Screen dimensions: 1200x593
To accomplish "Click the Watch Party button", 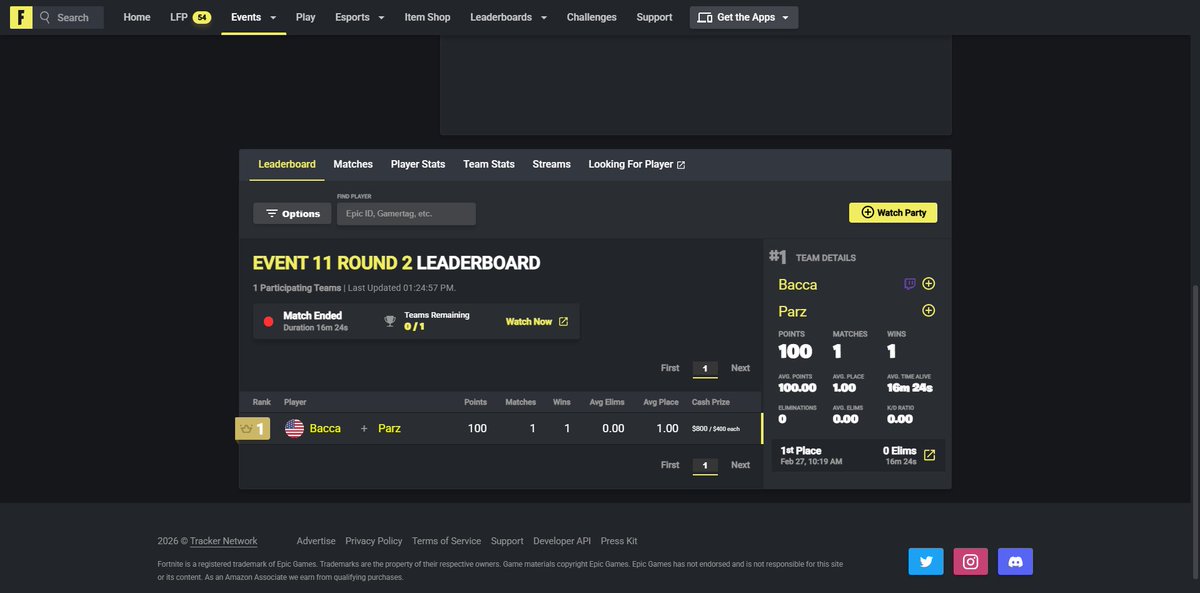I will pyautogui.click(x=893, y=213).
